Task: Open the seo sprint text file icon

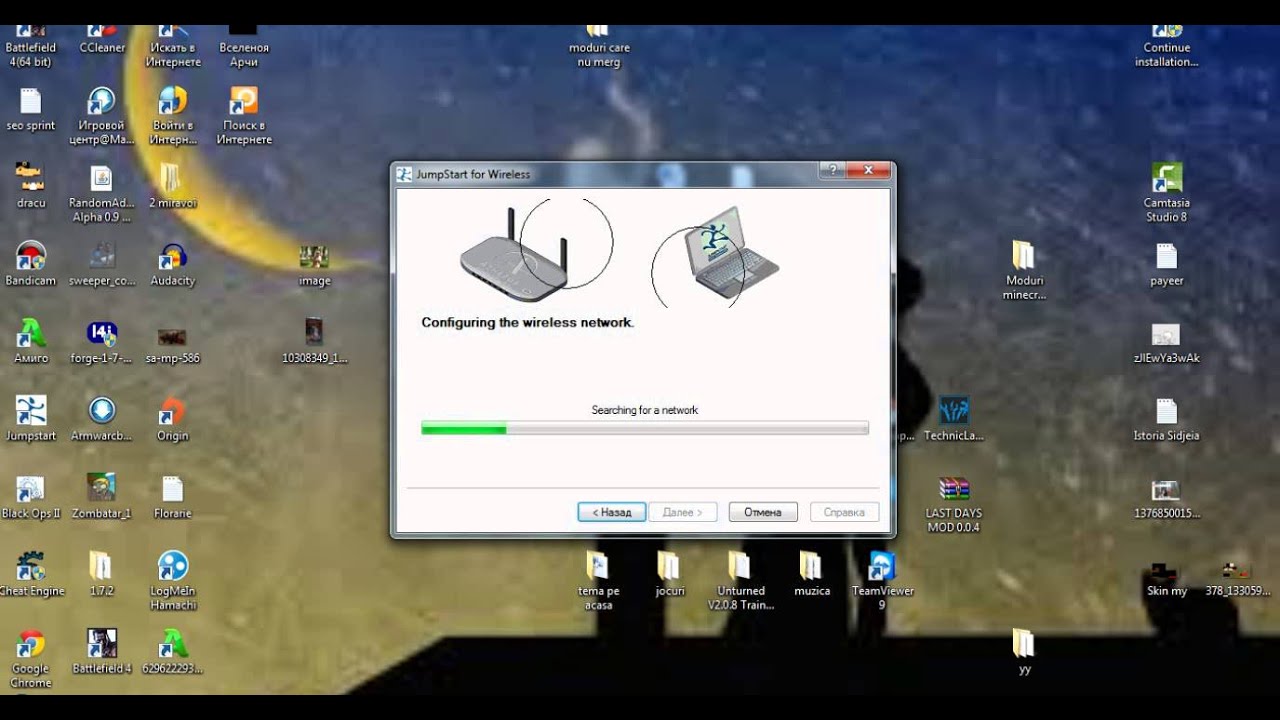Action: pyautogui.click(x=31, y=109)
